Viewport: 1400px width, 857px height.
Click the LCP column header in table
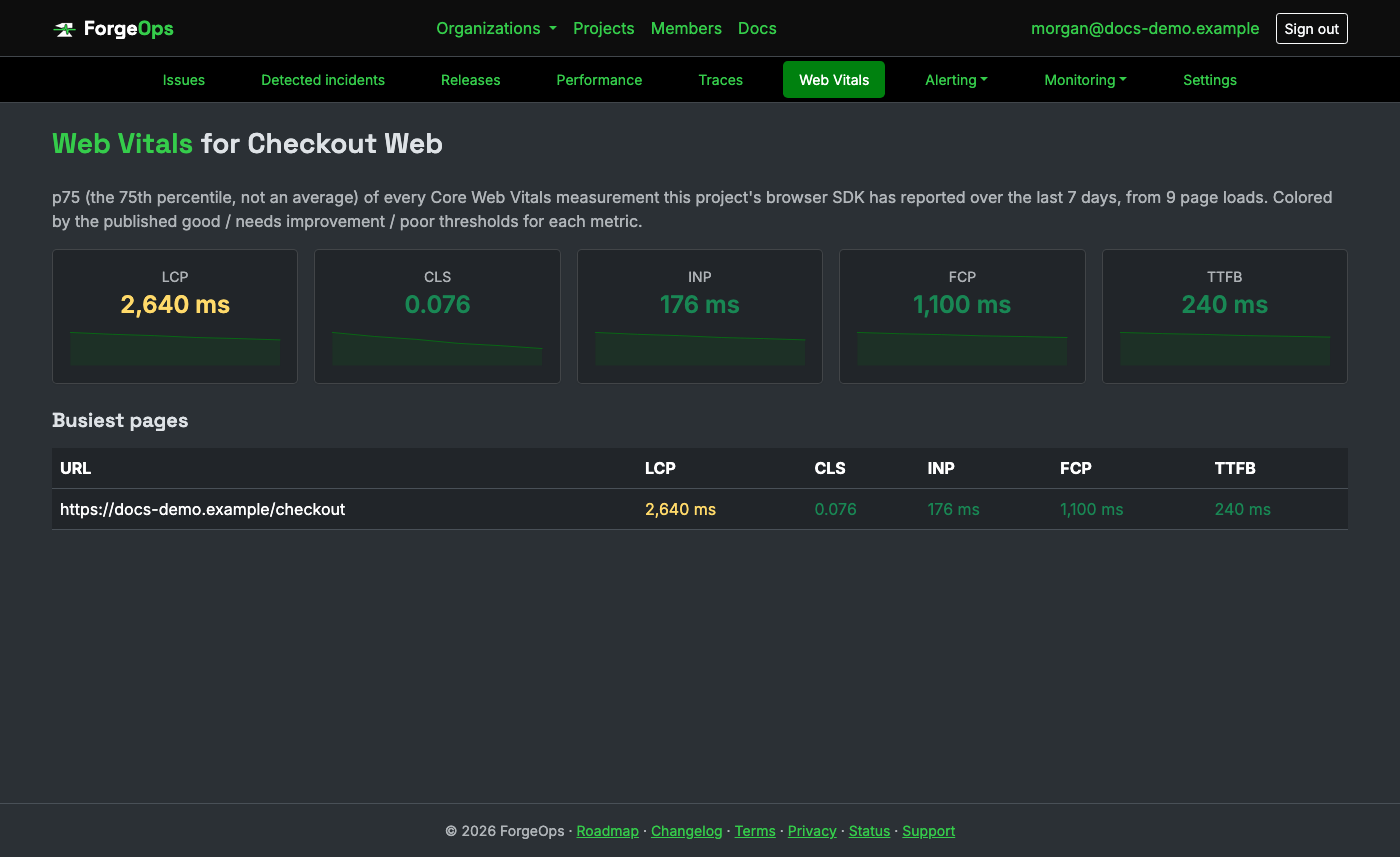660,468
